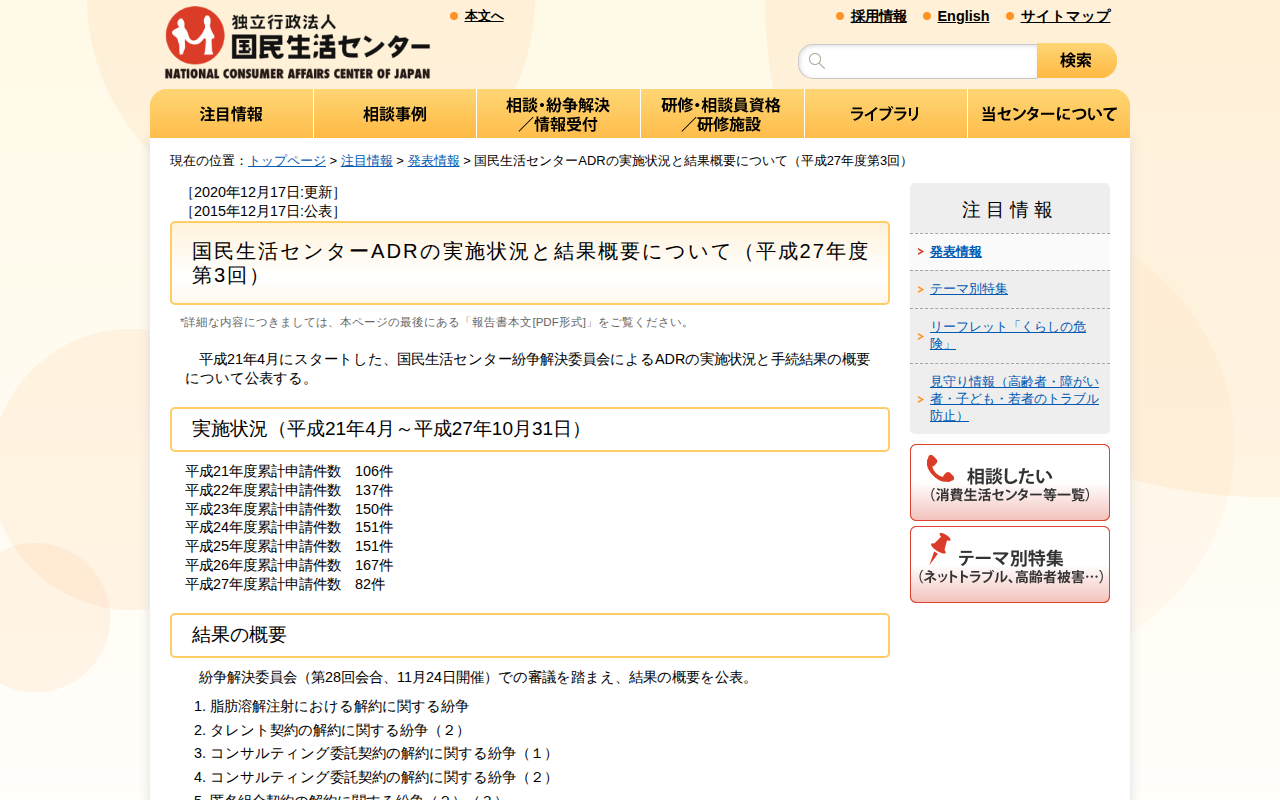Viewport: 1280px width, 800px height.
Task: Click the magnifier icon in search box
Action: tap(817, 61)
